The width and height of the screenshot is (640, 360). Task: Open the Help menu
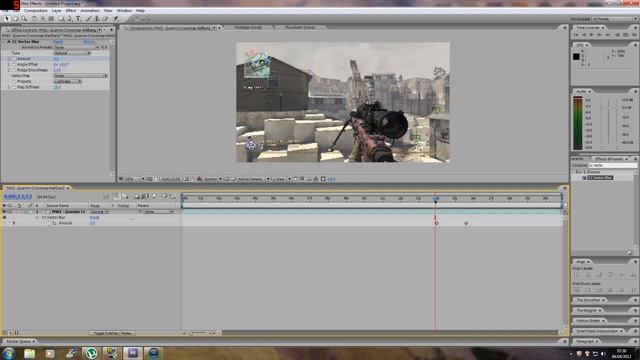(x=140, y=11)
